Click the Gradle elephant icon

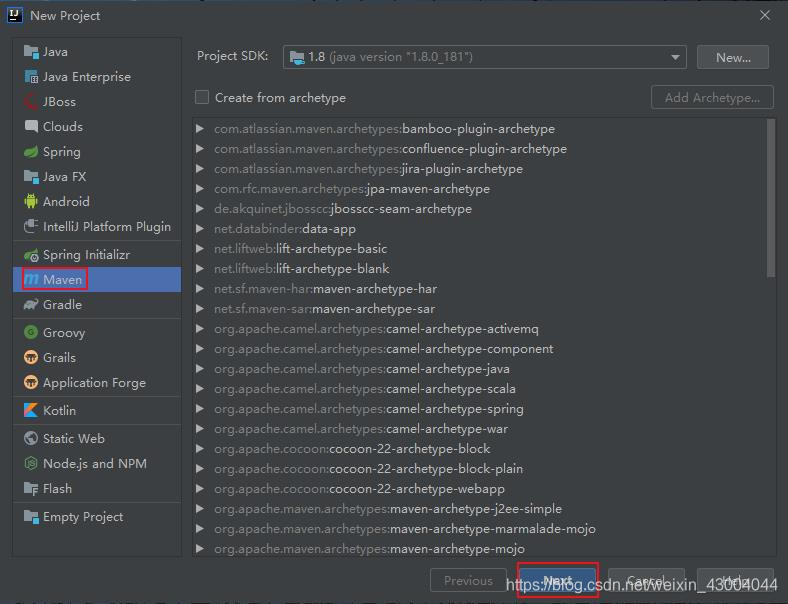(x=31, y=305)
